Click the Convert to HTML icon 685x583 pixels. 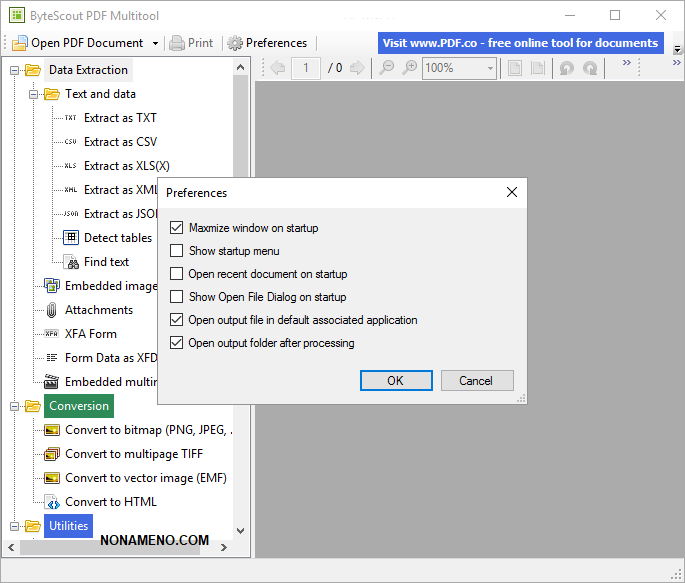click(x=52, y=502)
